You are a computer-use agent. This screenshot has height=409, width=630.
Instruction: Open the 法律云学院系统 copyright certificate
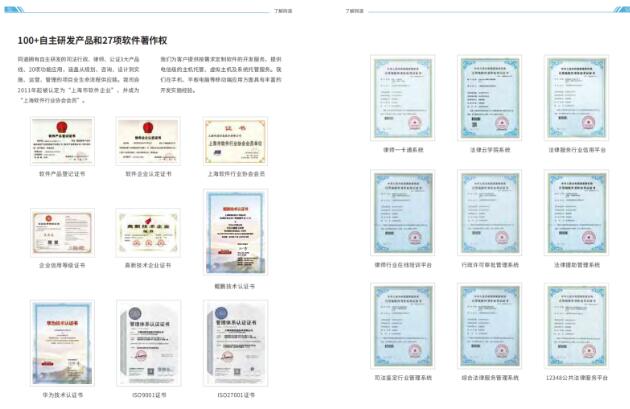pyautogui.click(x=490, y=96)
